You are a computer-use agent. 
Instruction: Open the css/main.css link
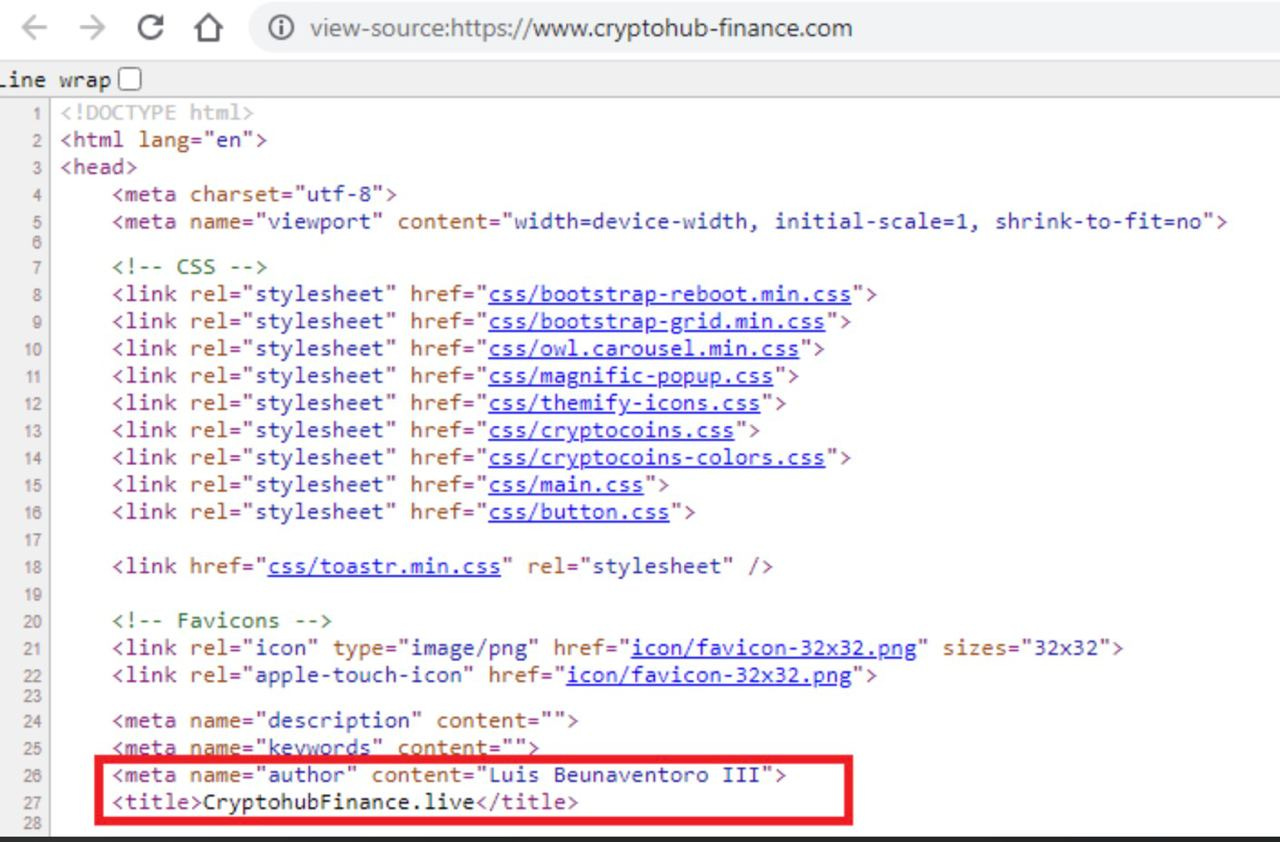(x=566, y=484)
